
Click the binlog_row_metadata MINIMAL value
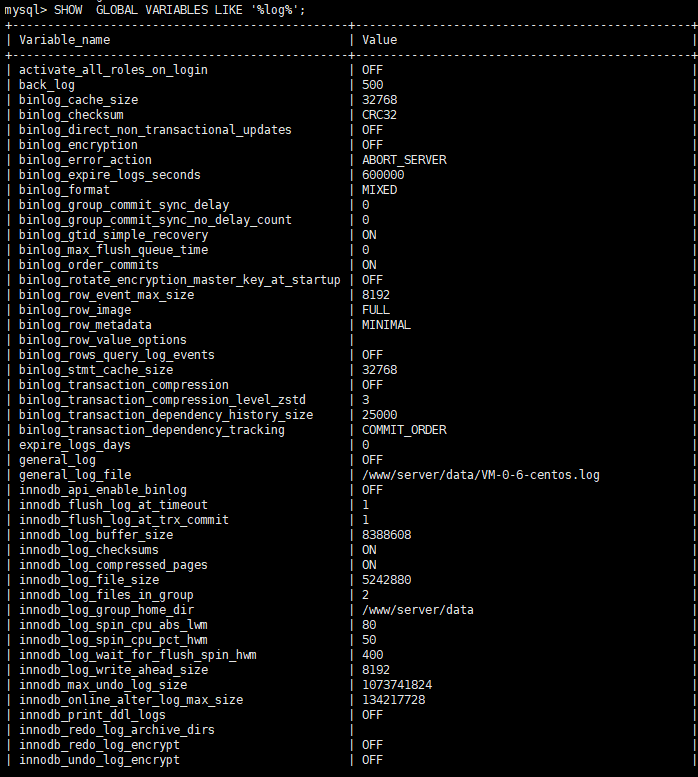[386, 325]
